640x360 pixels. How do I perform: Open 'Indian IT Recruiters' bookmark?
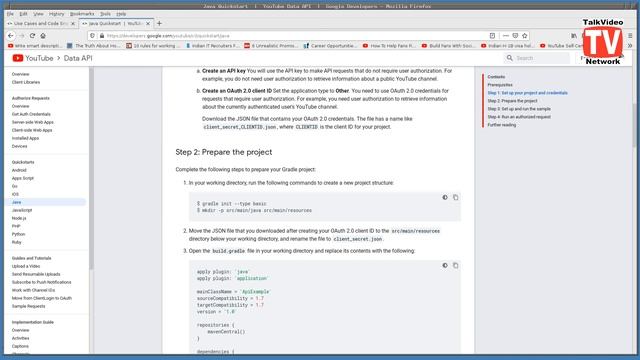212,46
